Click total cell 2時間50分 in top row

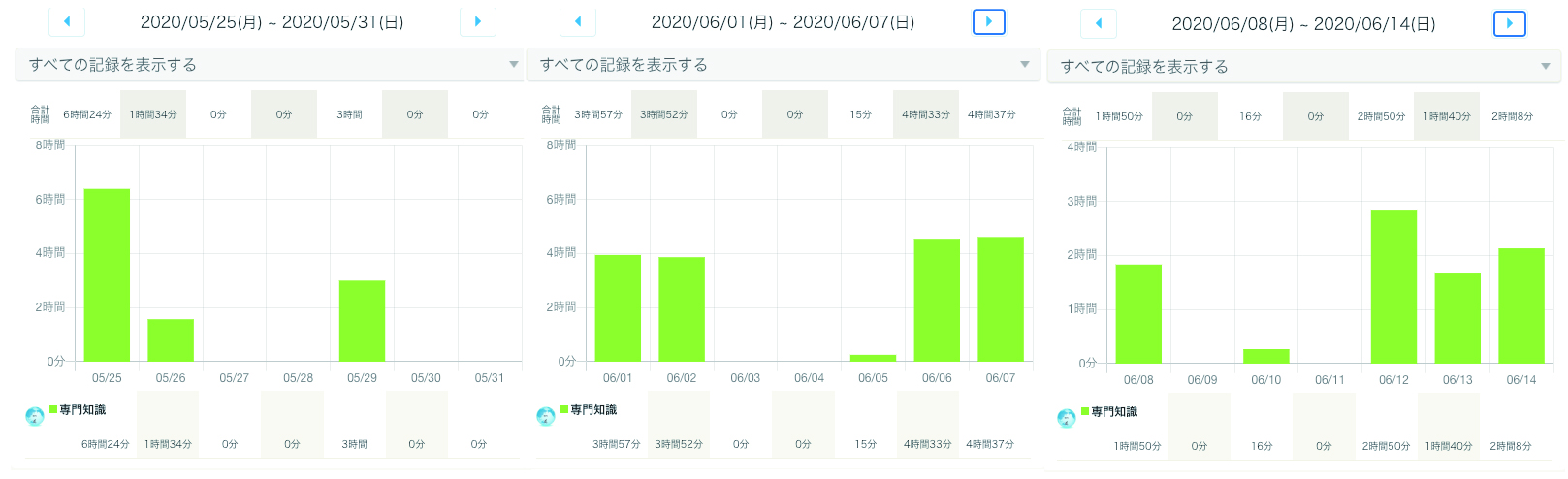click(1382, 116)
